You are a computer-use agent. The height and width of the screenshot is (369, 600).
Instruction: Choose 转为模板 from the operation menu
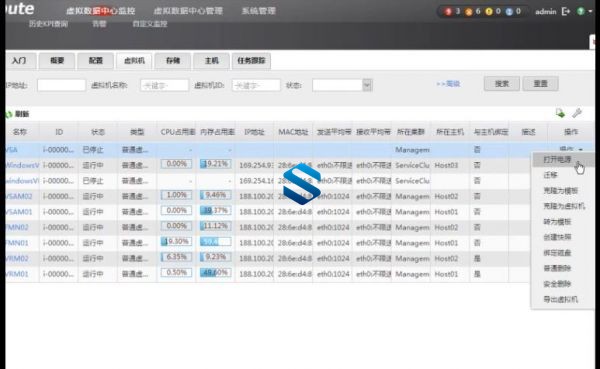(557, 222)
